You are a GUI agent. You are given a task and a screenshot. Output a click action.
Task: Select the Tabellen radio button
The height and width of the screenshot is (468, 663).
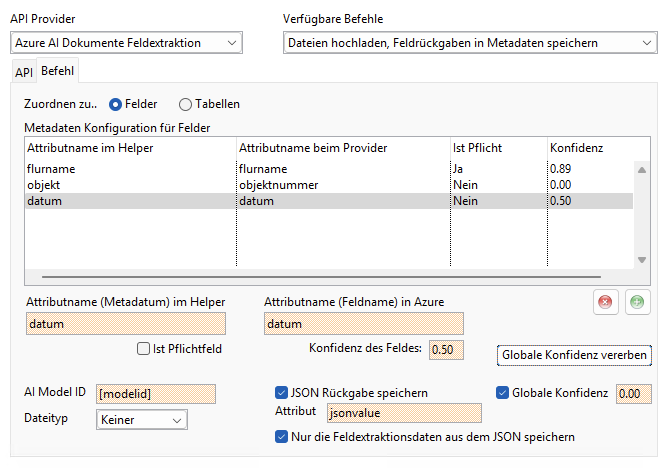point(185,104)
